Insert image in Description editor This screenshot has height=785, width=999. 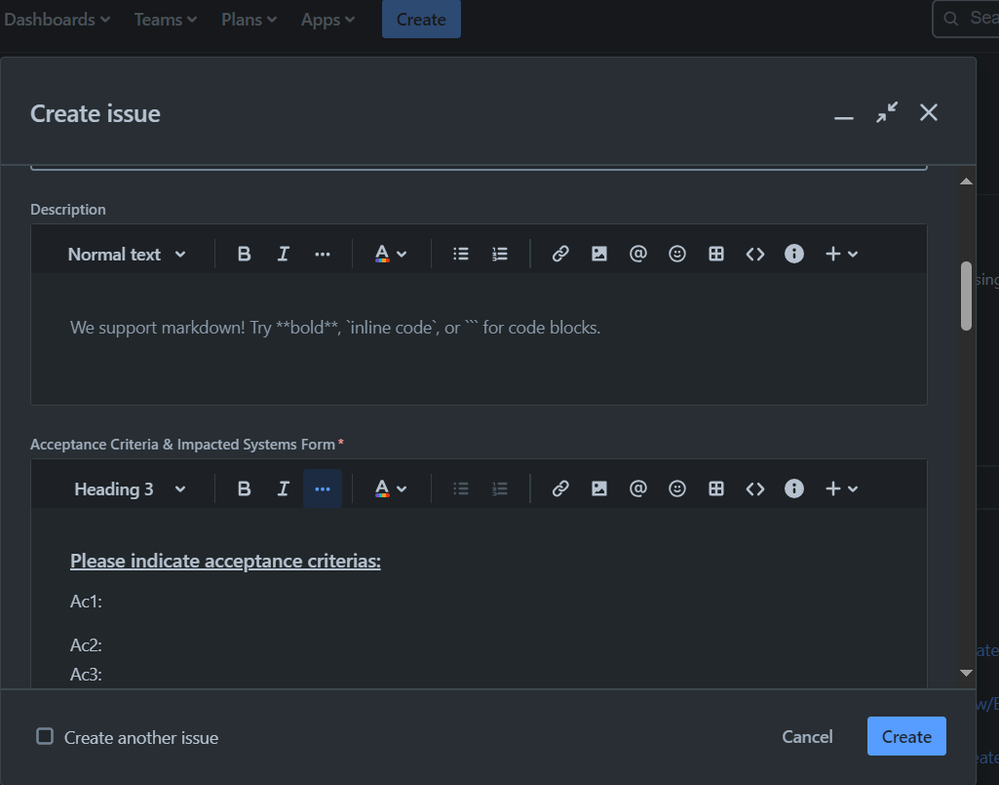599,254
